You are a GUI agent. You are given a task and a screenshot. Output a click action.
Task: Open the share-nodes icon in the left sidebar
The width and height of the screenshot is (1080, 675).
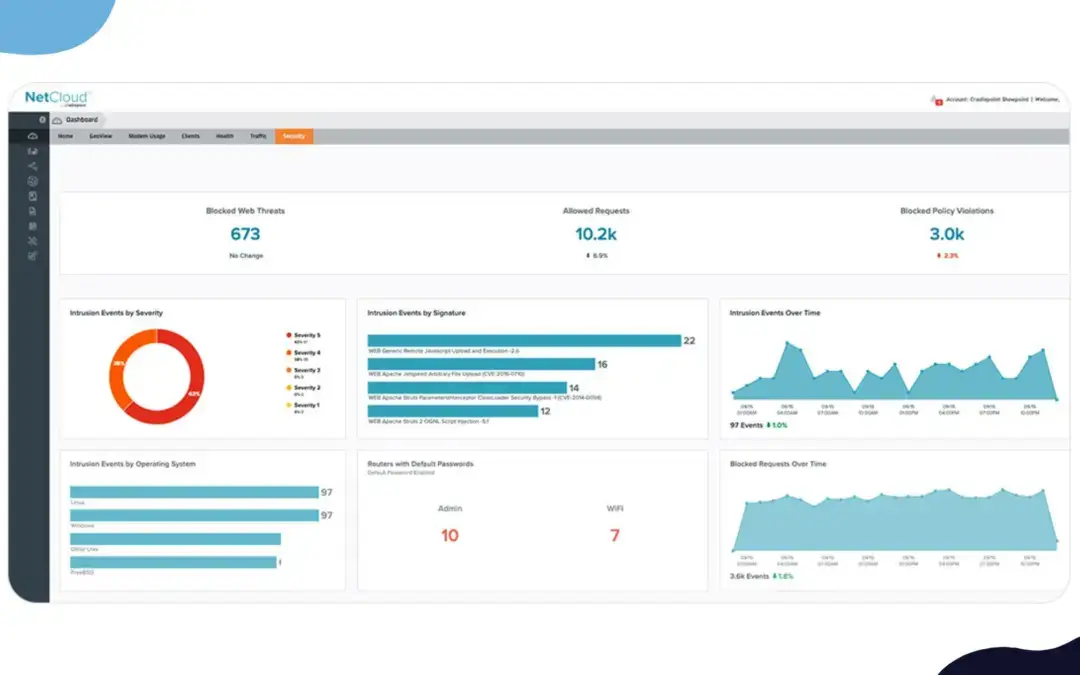pyautogui.click(x=33, y=166)
